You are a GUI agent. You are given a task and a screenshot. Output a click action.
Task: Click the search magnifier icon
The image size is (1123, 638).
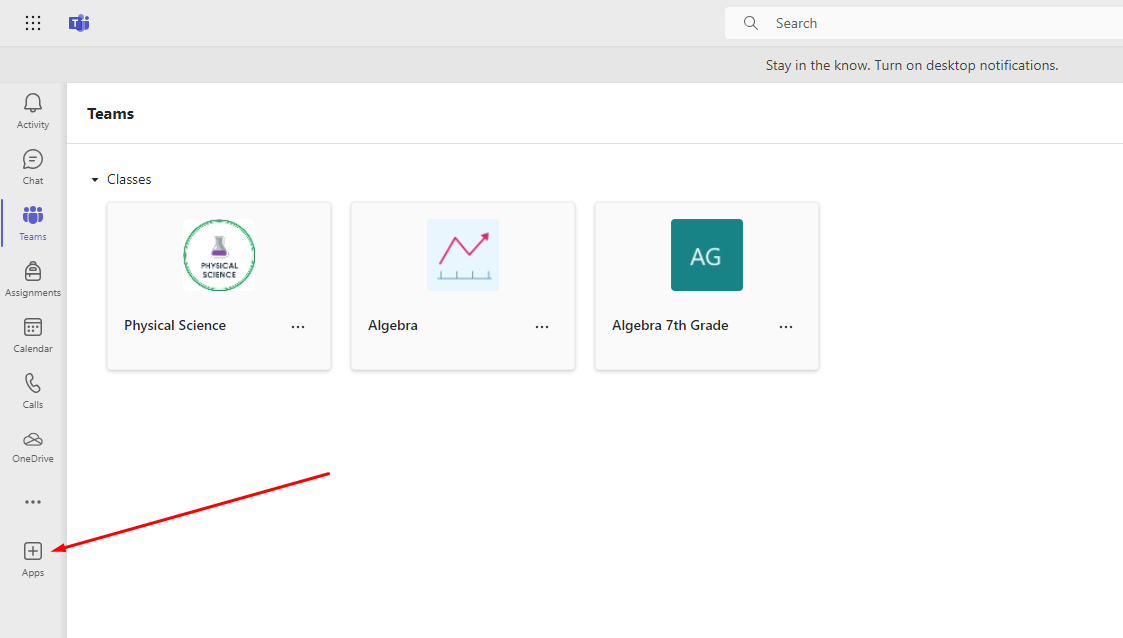[751, 23]
